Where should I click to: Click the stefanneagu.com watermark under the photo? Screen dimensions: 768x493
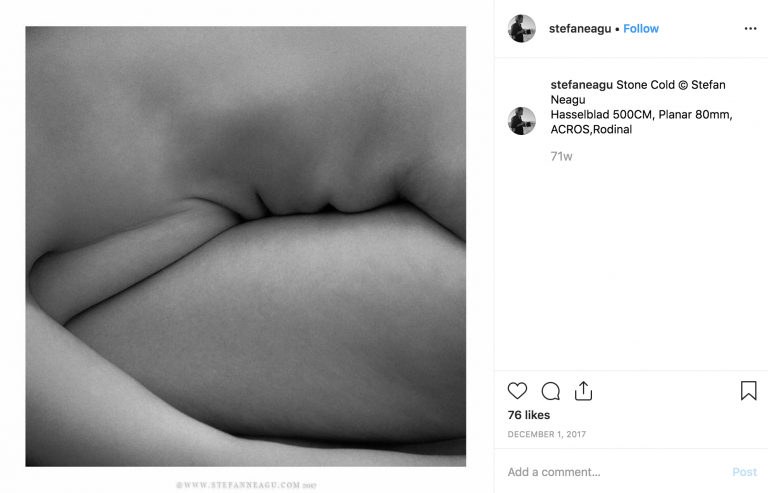246,485
